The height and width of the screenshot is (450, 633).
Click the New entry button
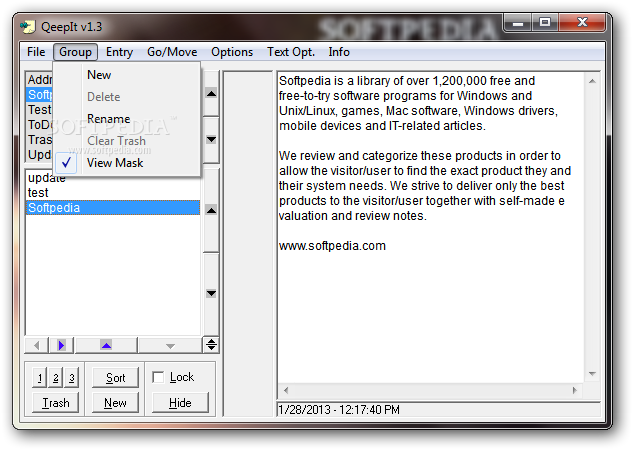pyautogui.click(x=115, y=403)
